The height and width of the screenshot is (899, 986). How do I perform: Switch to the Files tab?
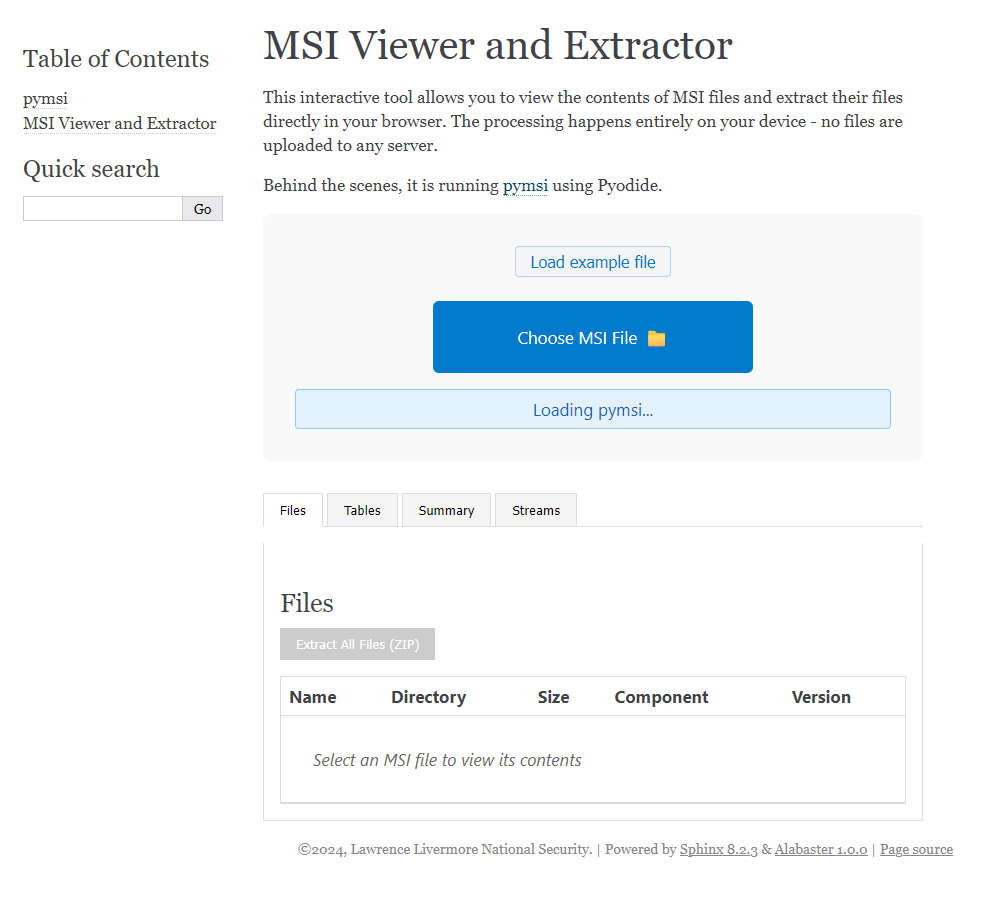click(292, 510)
